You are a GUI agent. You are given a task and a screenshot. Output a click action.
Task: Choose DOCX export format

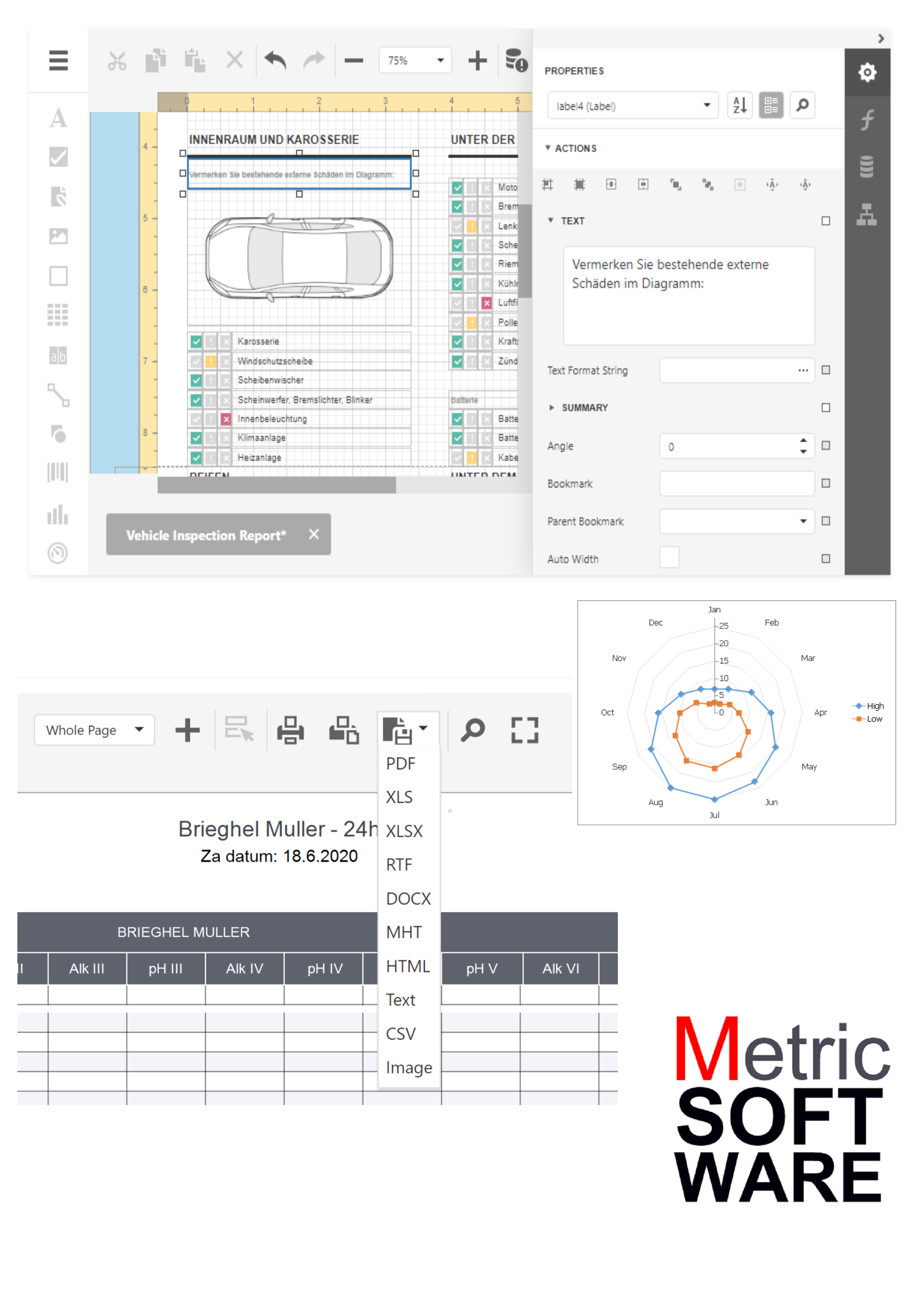click(409, 899)
